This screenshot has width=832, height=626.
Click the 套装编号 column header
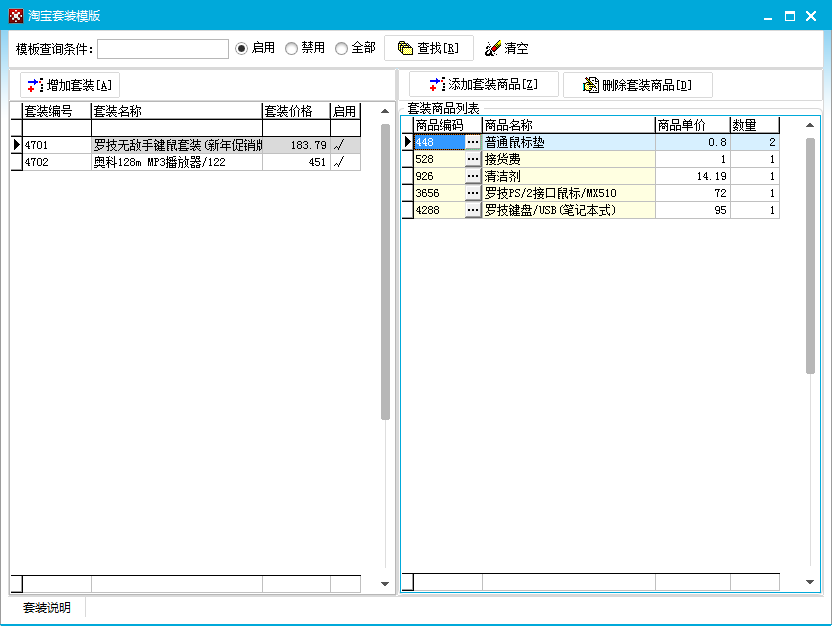coord(57,111)
